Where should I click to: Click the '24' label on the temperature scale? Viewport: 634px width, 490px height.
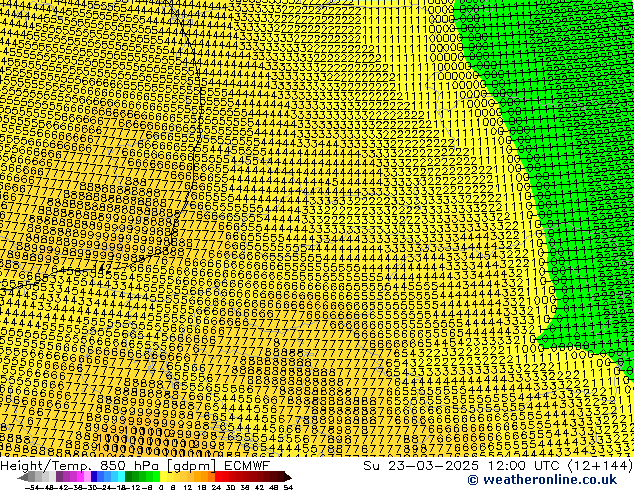pos(216,487)
